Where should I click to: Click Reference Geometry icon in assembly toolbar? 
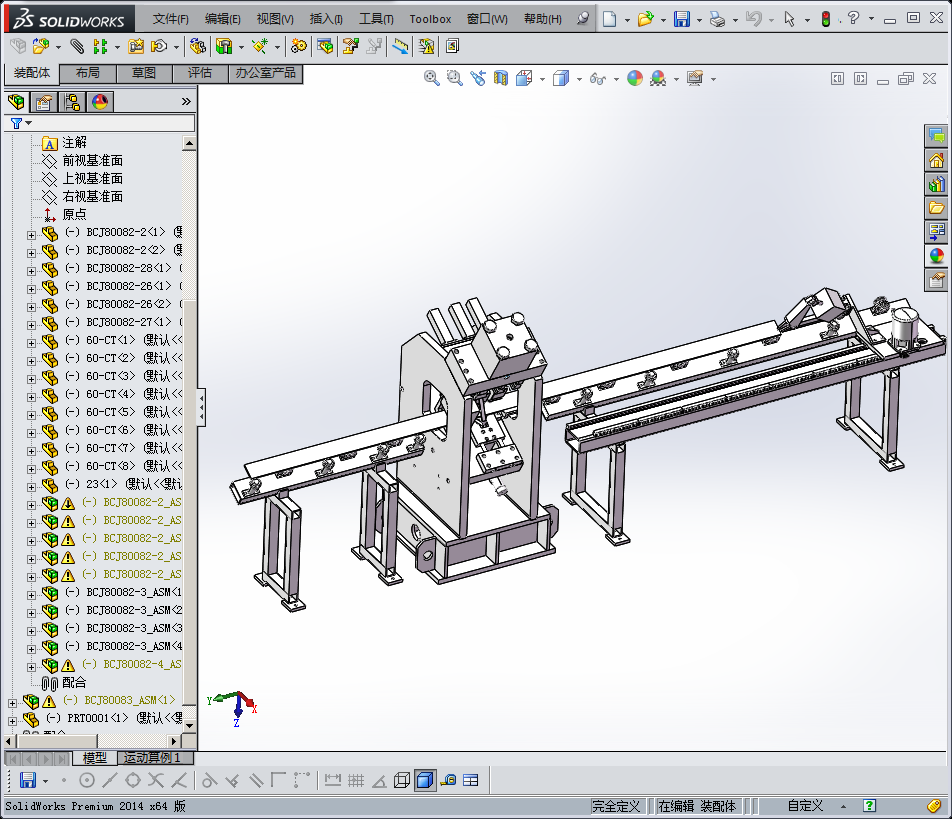(260, 46)
